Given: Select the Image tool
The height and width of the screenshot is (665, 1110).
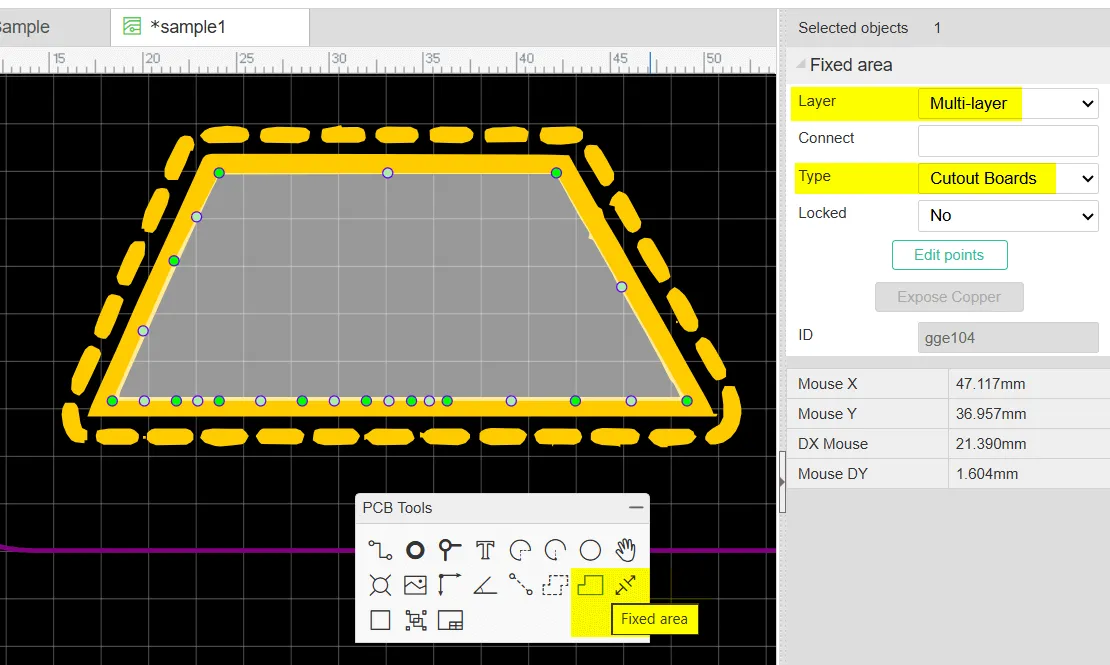Looking at the screenshot, I should (415, 585).
